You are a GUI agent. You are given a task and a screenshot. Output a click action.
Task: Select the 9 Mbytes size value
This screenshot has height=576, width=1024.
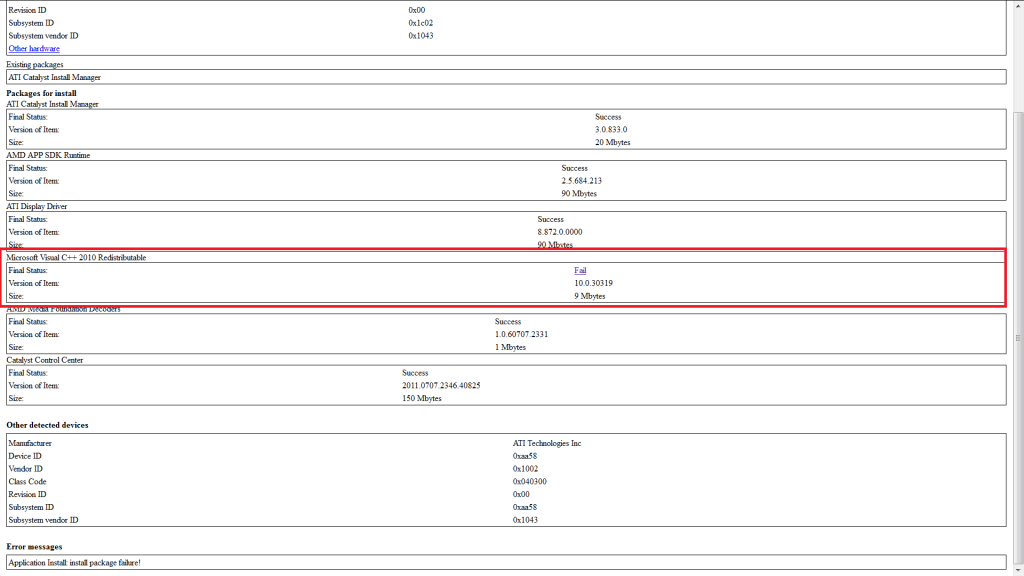pos(590,296)
